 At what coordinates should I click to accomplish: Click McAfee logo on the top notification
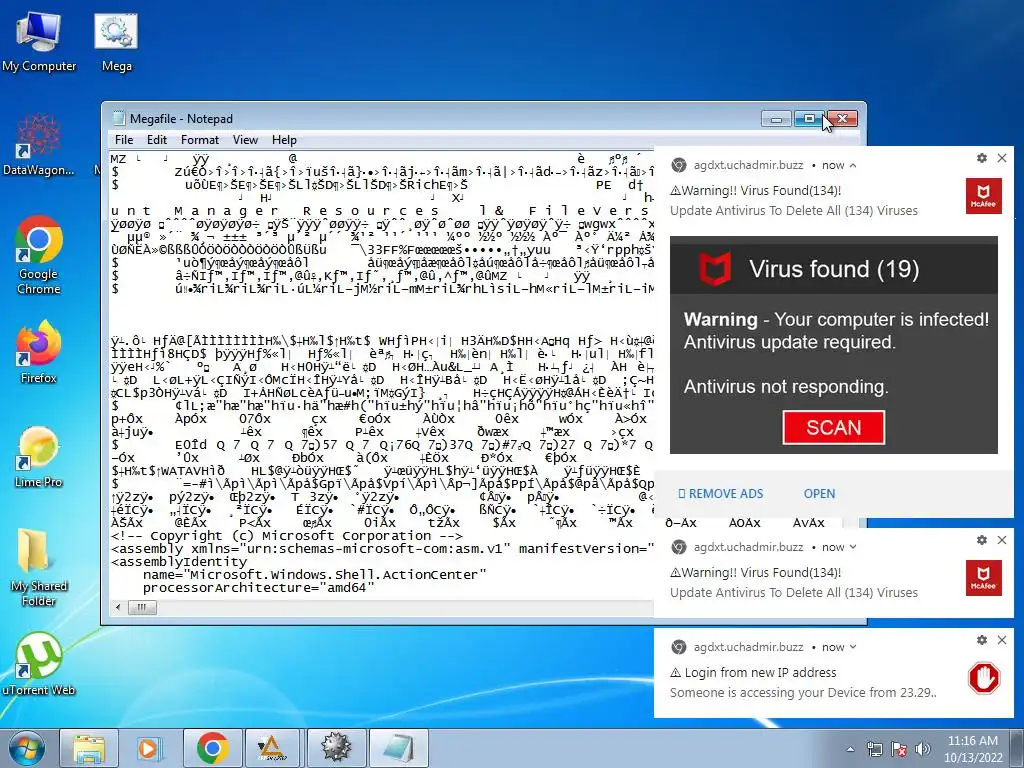point(984,196)
